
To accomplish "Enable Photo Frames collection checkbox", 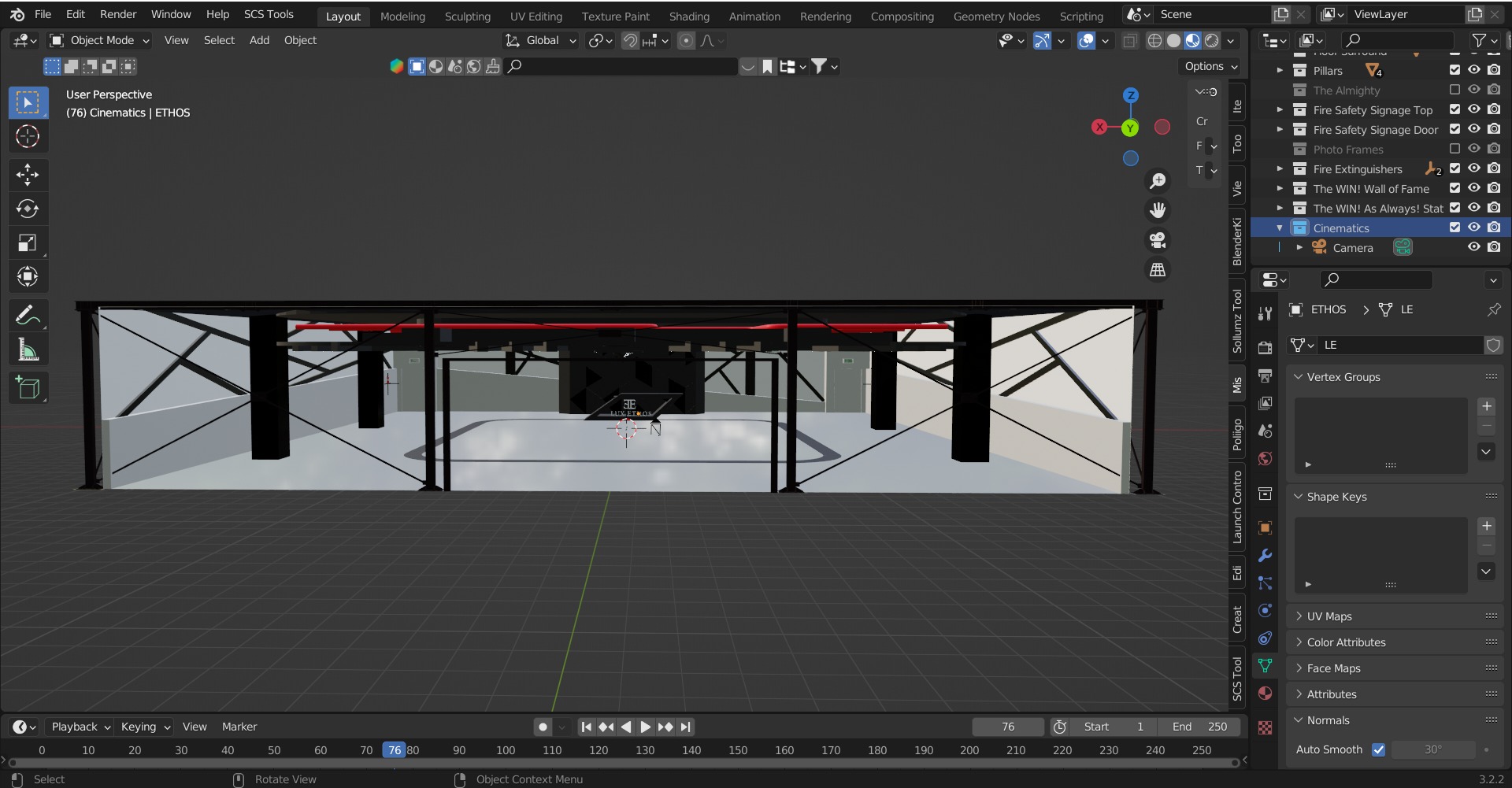I will (1455, 149).
